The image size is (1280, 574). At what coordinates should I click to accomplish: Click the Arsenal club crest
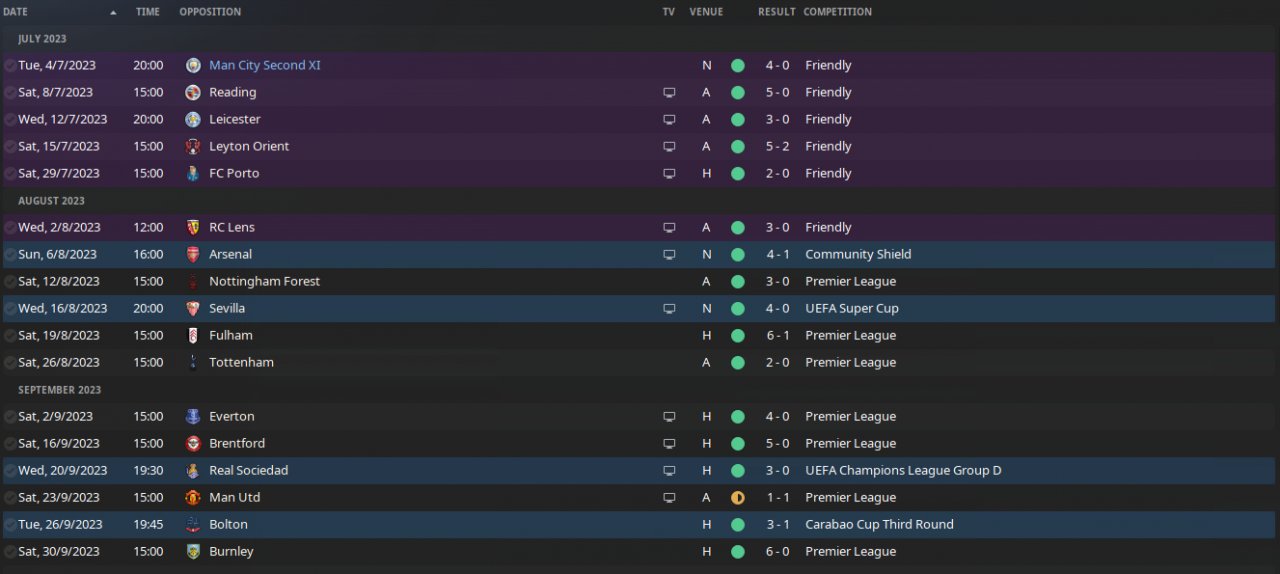(x=193, y=255)
